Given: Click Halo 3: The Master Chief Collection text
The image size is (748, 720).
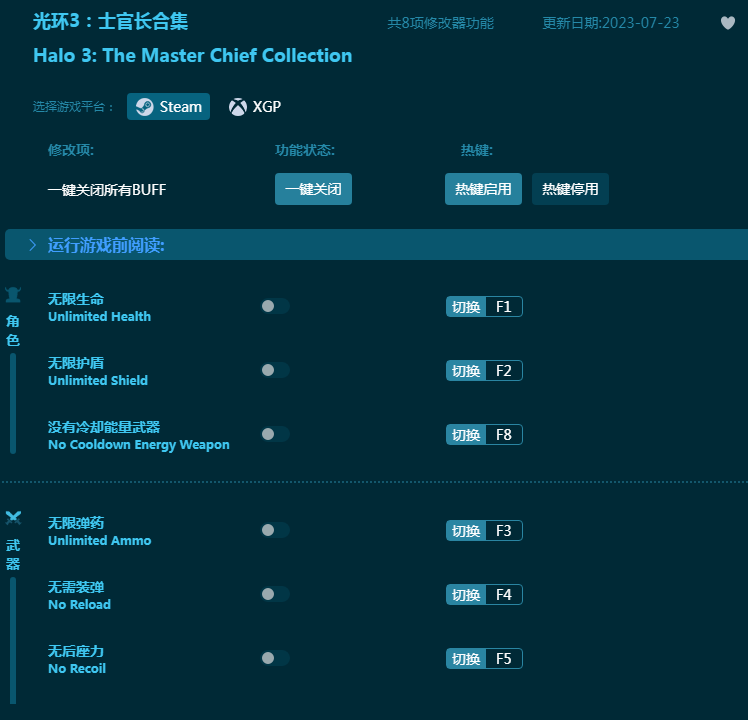Looking at the screenshot, I should [193, 55].
